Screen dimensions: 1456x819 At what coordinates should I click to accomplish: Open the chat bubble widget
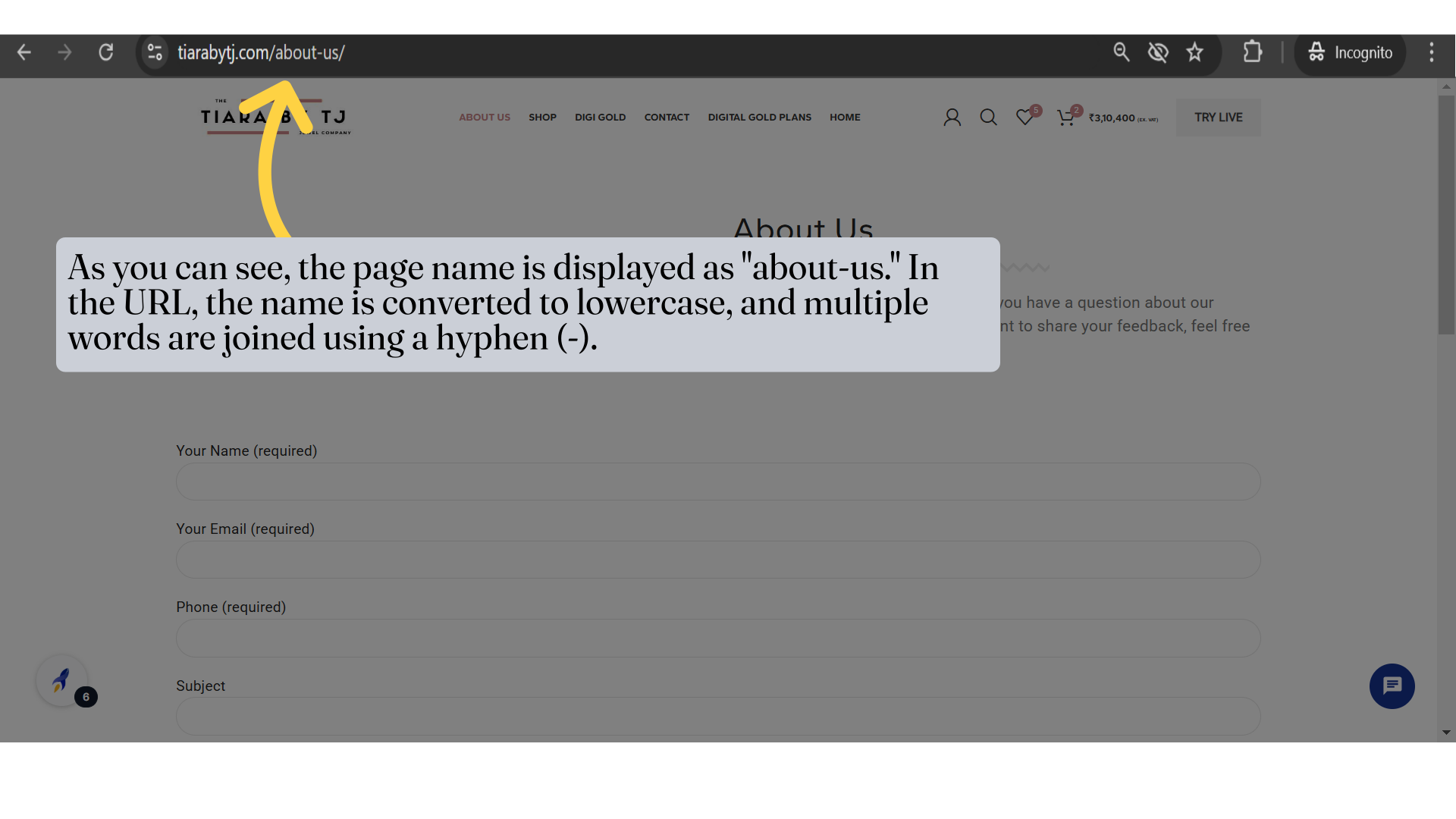coord(1392,686)
